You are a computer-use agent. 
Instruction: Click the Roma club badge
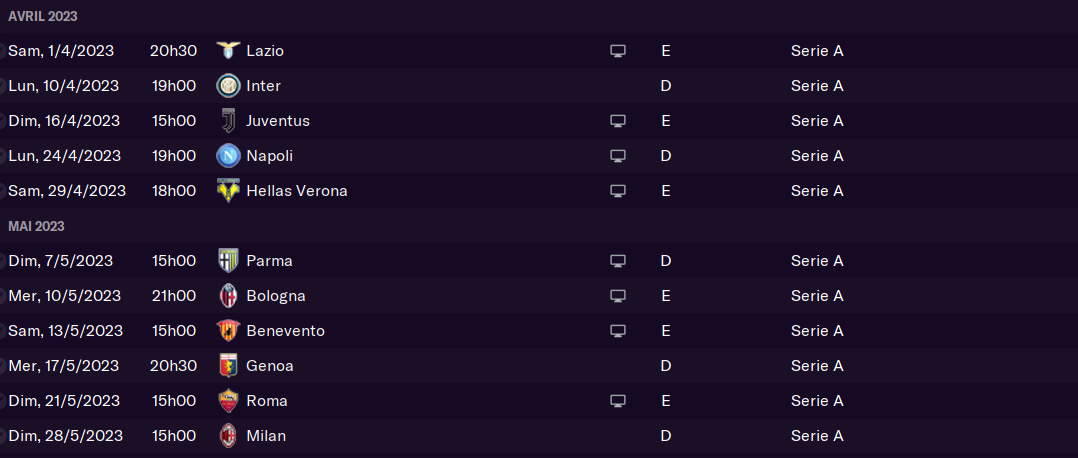point(228,400)
